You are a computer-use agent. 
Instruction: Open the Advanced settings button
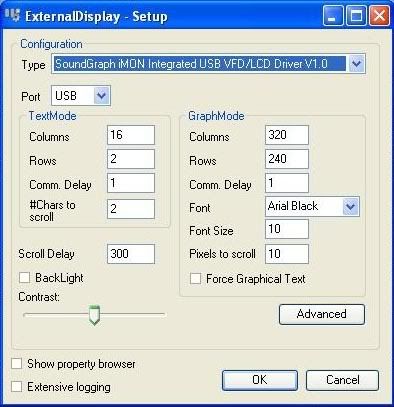click(322, 314)
